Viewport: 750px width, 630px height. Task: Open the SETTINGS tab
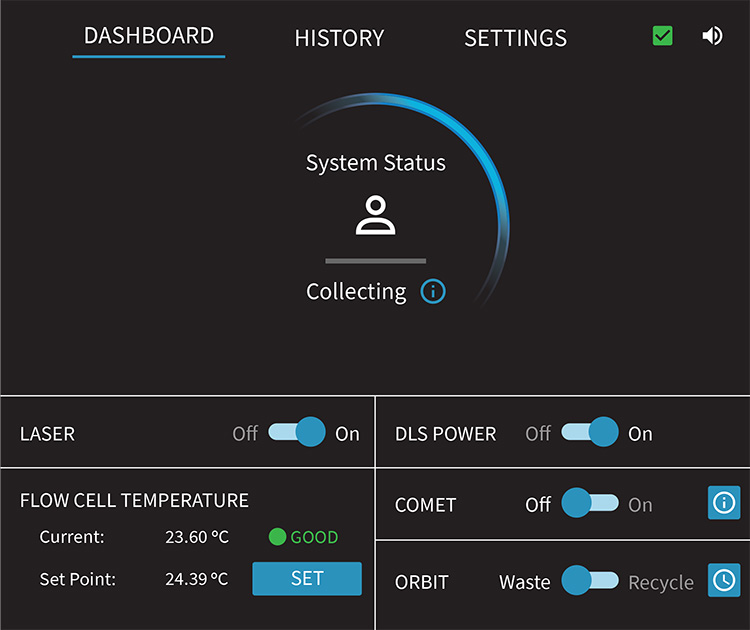tap(515, 38)
